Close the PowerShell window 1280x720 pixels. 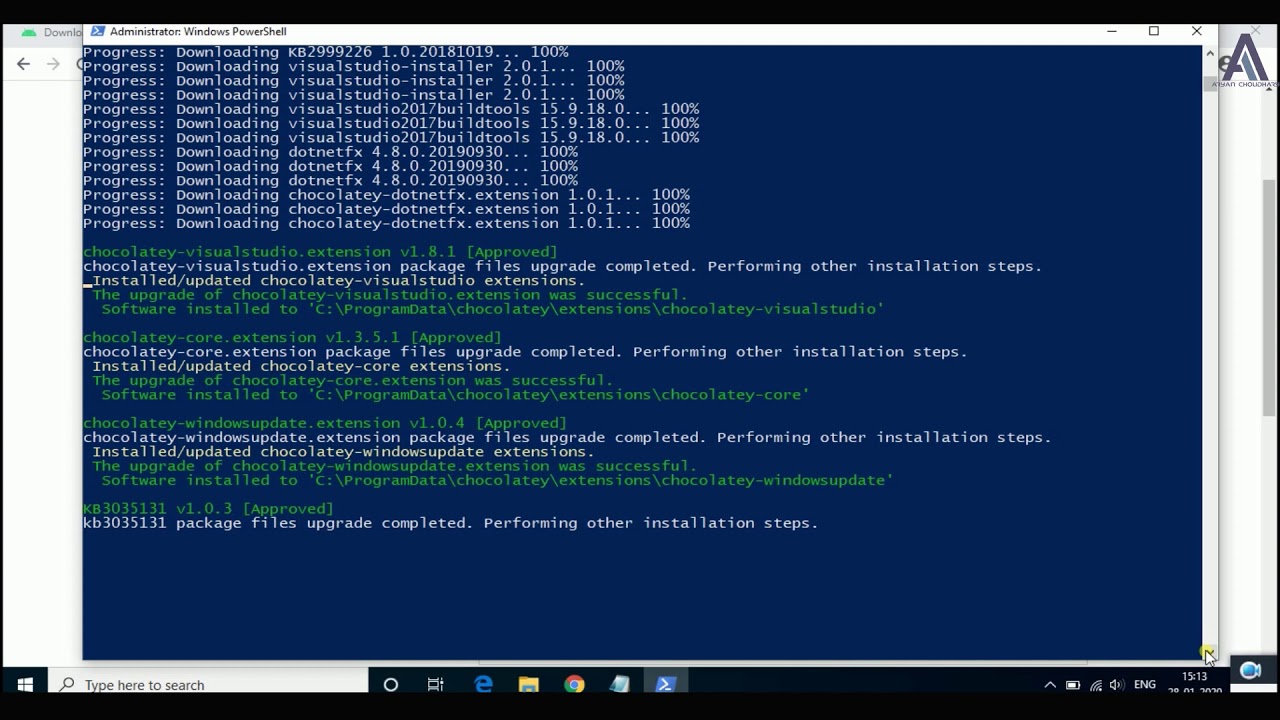(x=1196, y=32)
